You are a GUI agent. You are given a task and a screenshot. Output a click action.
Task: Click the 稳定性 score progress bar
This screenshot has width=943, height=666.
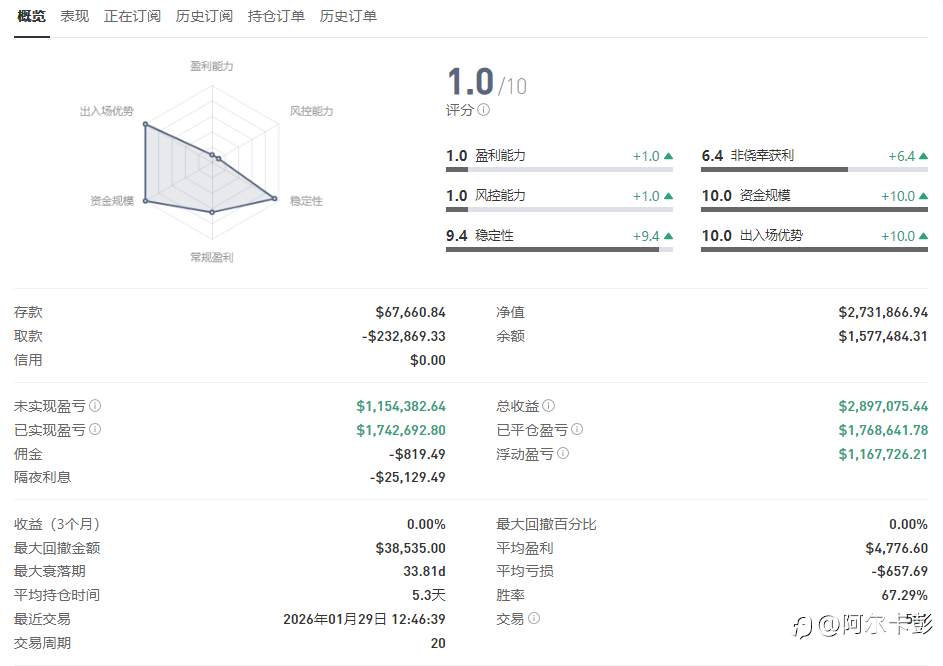pos(559,249)
